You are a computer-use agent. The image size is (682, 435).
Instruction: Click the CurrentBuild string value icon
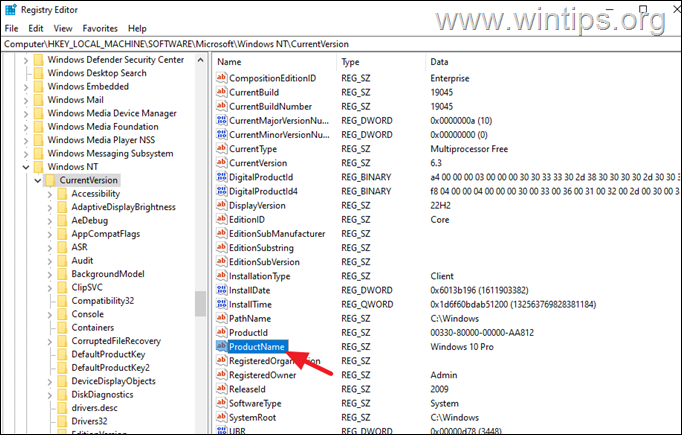(221, 92)
